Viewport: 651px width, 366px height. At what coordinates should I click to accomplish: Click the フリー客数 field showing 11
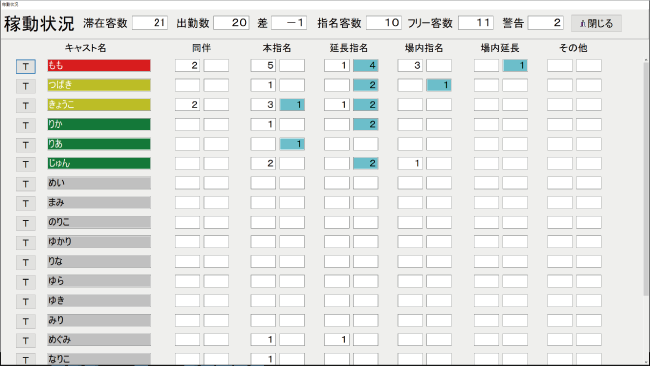coord(476,23)
